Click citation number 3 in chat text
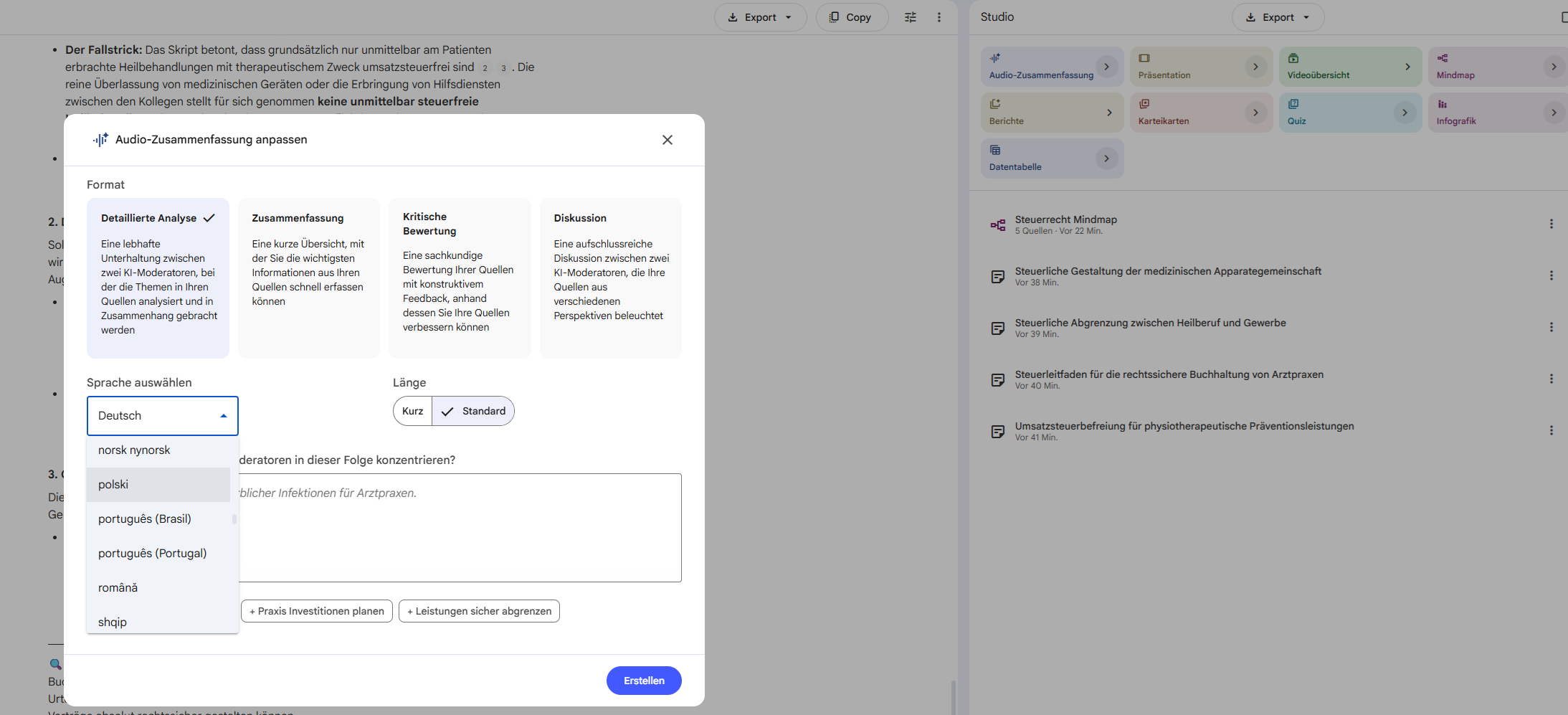This screenshot has width=1568, height=715. point(504,68)
